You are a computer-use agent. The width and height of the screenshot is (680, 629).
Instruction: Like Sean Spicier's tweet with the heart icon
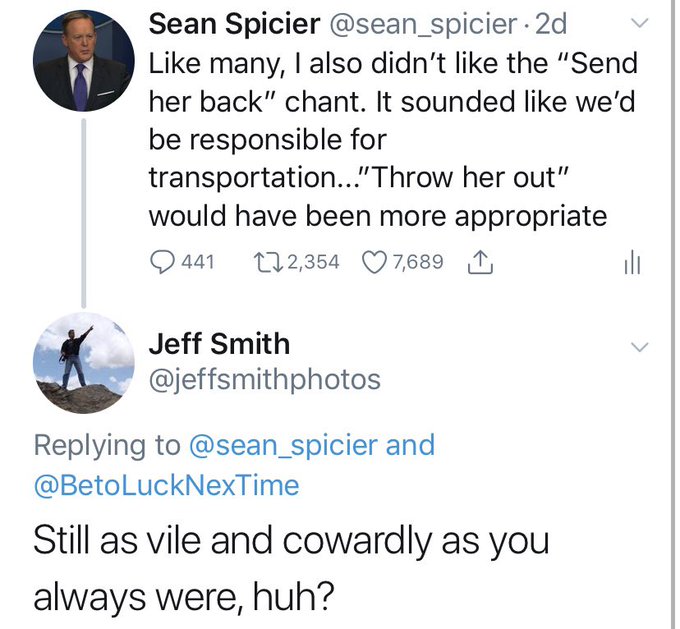(374, 262)
